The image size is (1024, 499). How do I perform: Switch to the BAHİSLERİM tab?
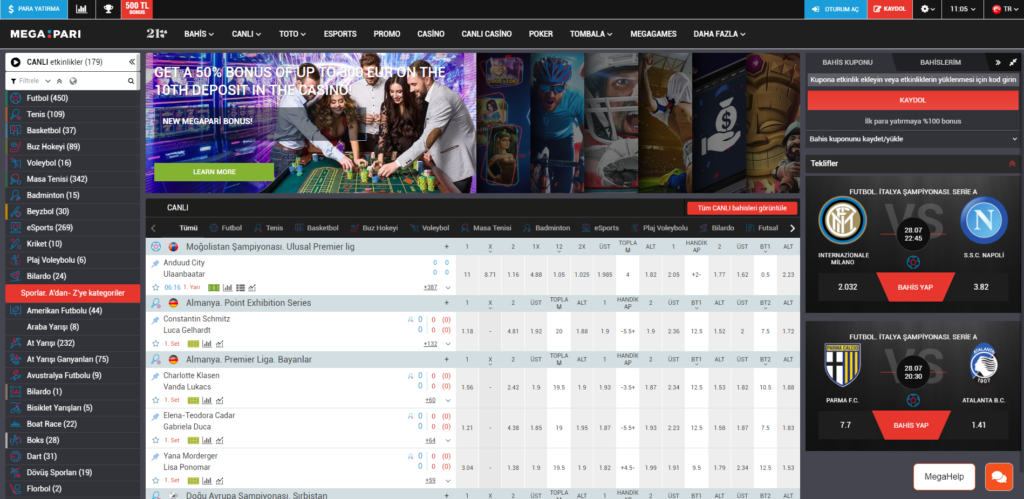pos(940,63)
